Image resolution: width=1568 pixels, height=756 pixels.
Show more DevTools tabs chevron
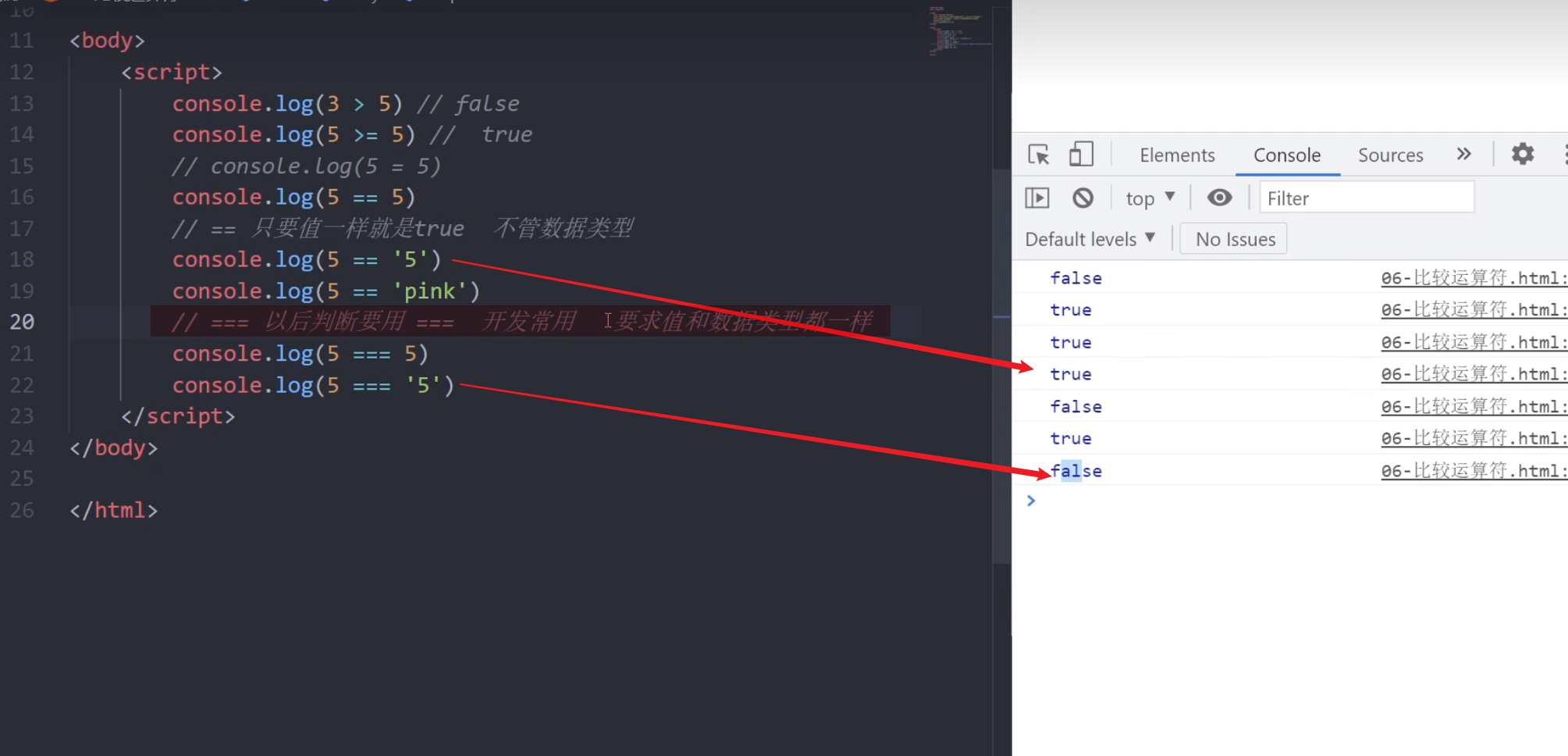pyautogui.click(x=1464, y=154)
